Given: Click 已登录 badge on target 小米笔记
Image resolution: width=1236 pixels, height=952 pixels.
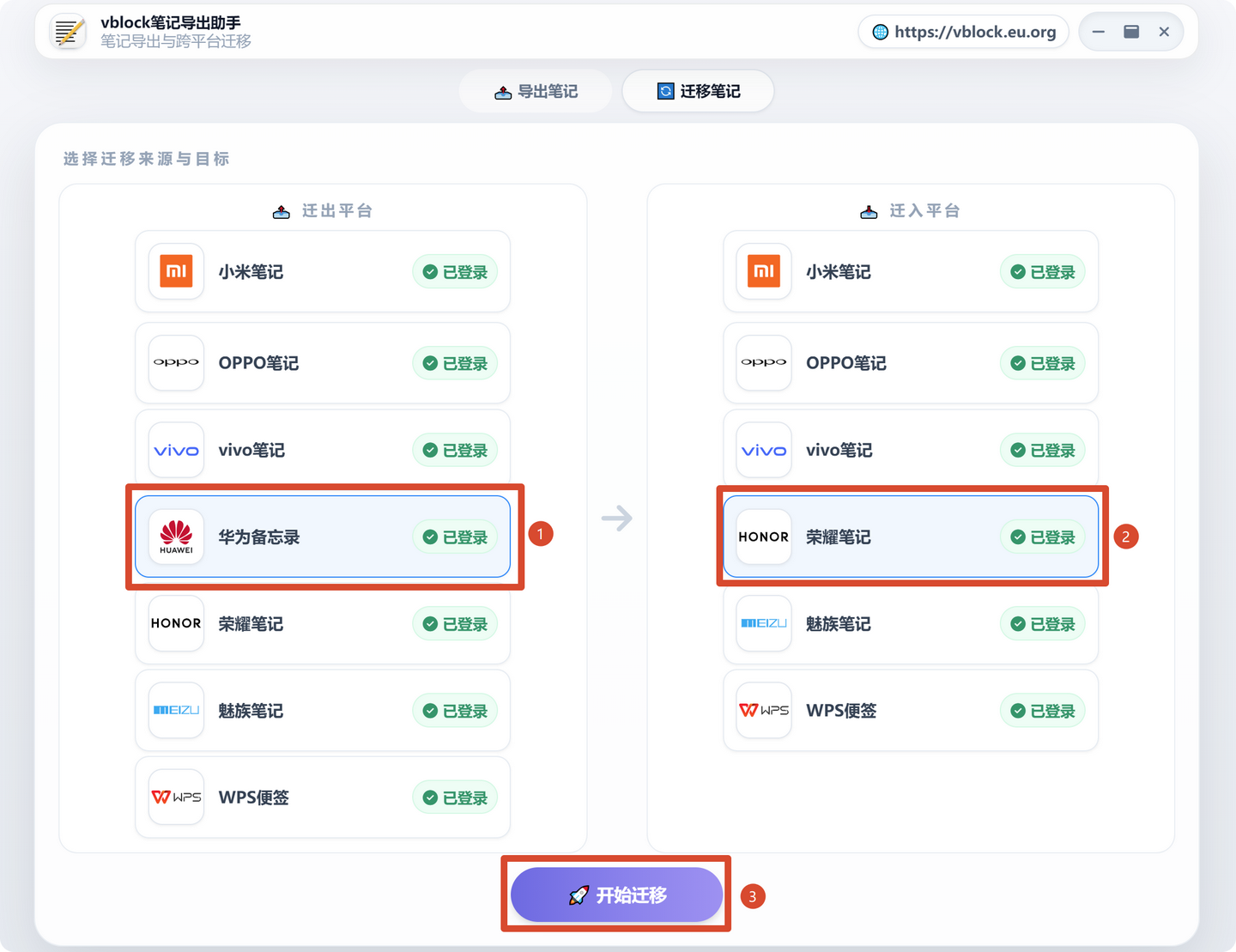Looking at the screenshot, I should point(1043,272).
